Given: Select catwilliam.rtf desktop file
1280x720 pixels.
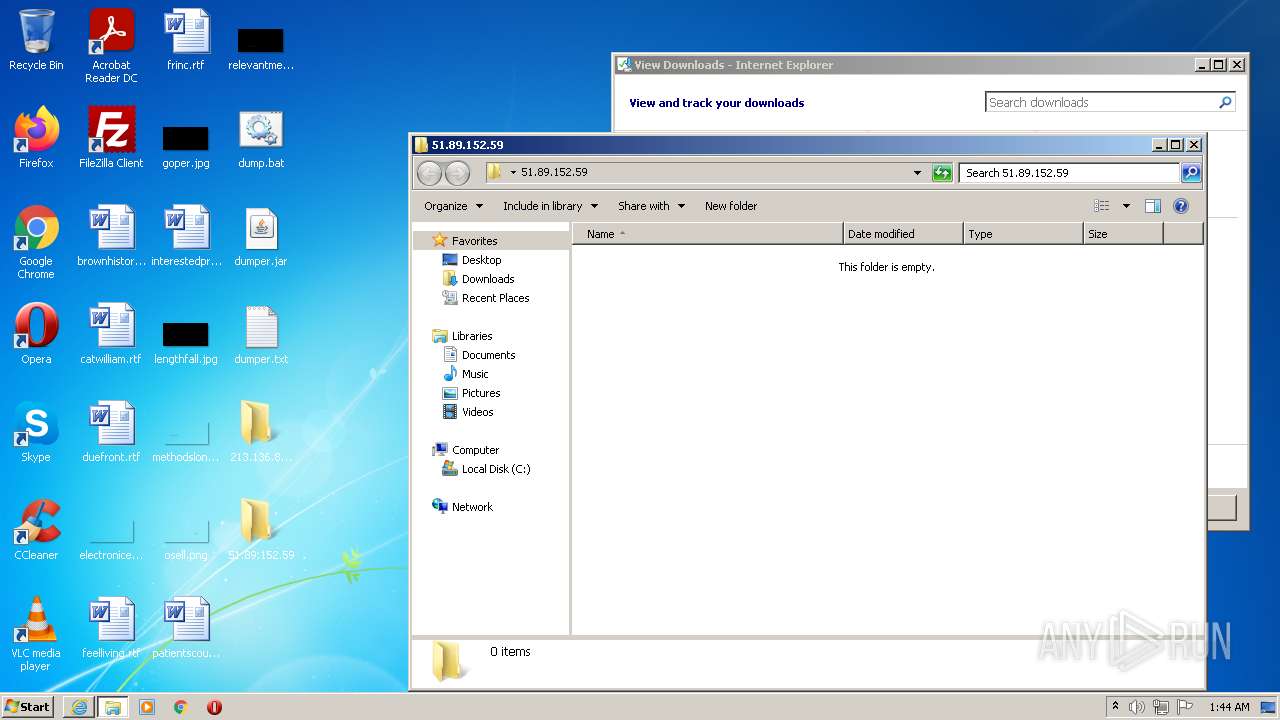Looking at the screenshot, I should pos(111,334).
